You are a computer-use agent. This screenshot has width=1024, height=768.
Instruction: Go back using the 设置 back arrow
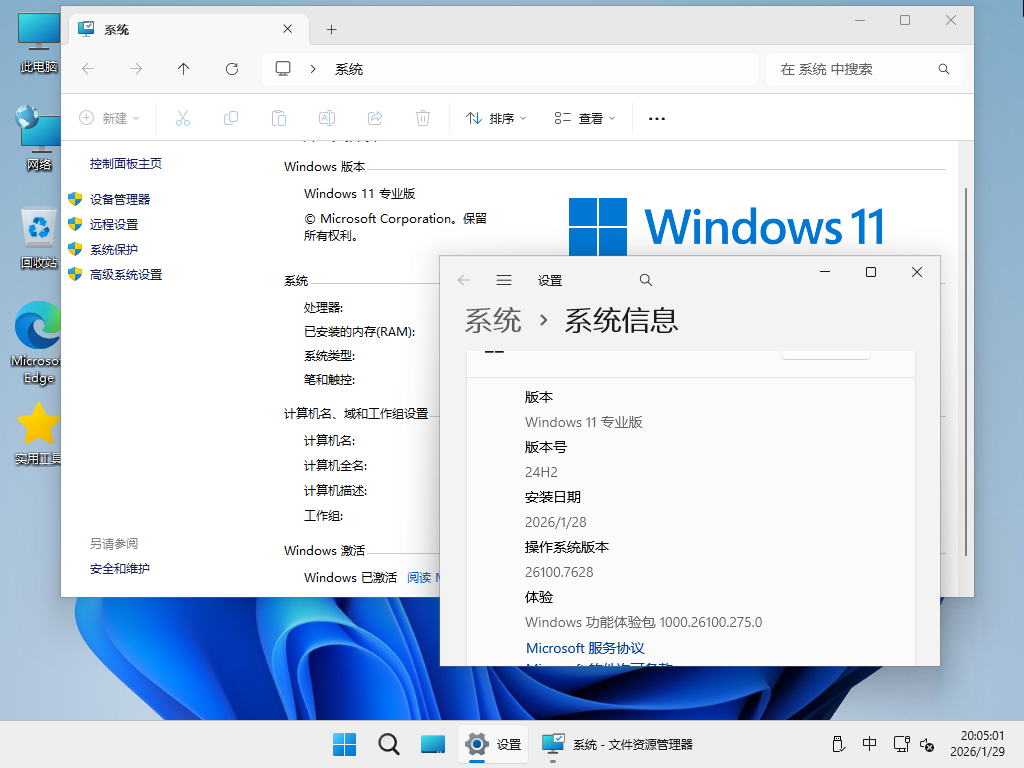(463, 280)
